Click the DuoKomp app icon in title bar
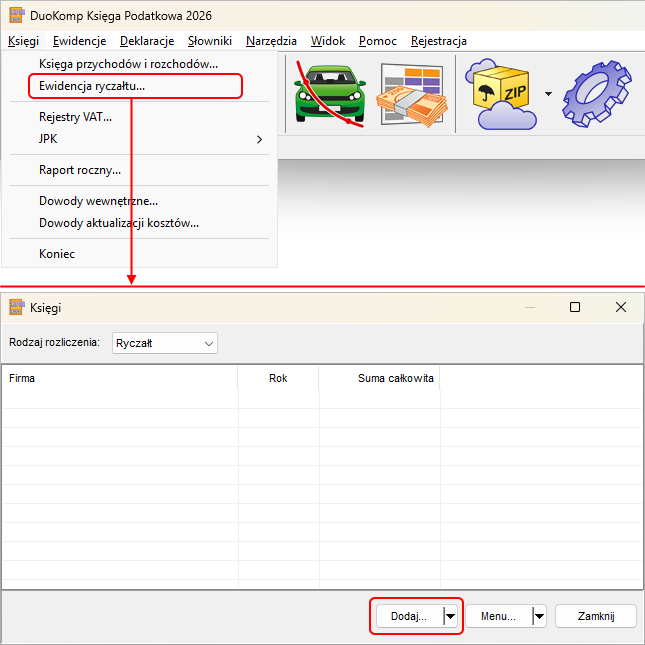 pos(15,15)
